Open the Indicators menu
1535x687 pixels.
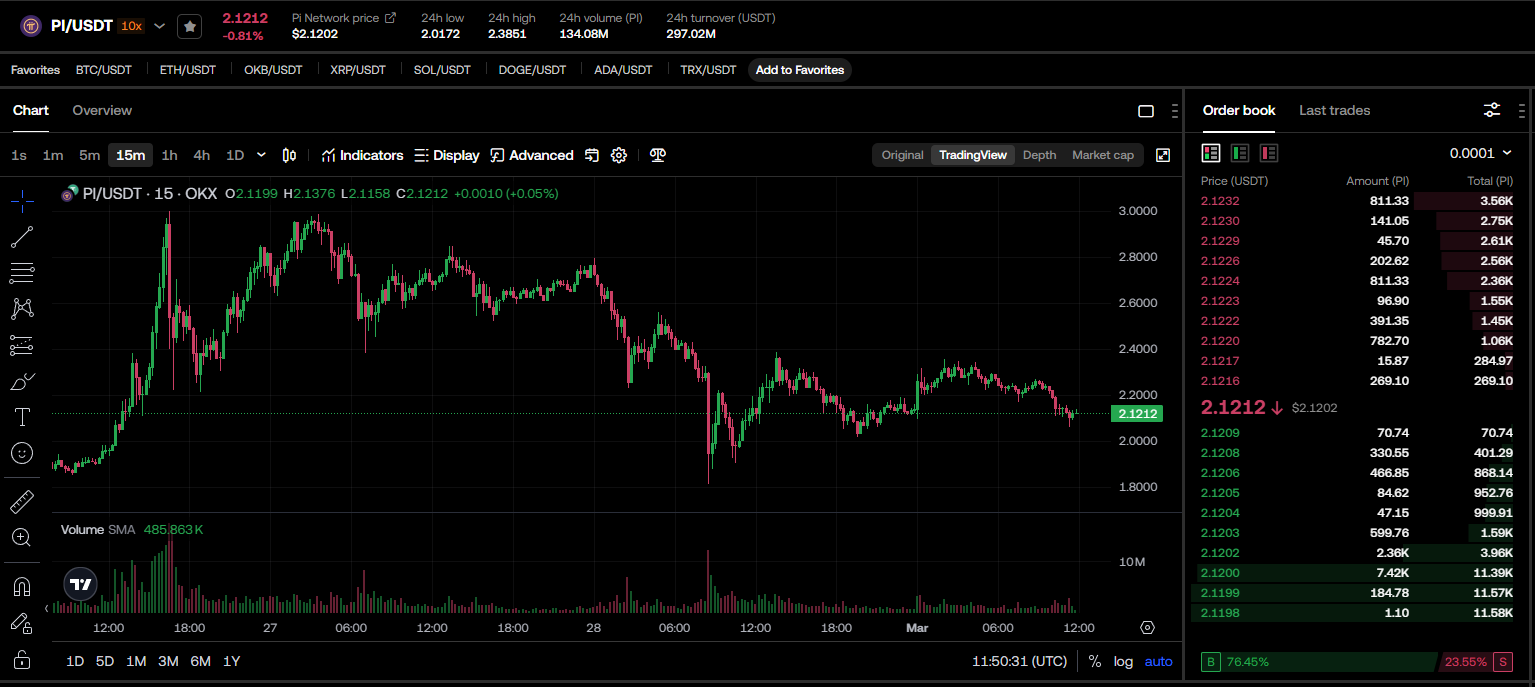tap(362, 155)
